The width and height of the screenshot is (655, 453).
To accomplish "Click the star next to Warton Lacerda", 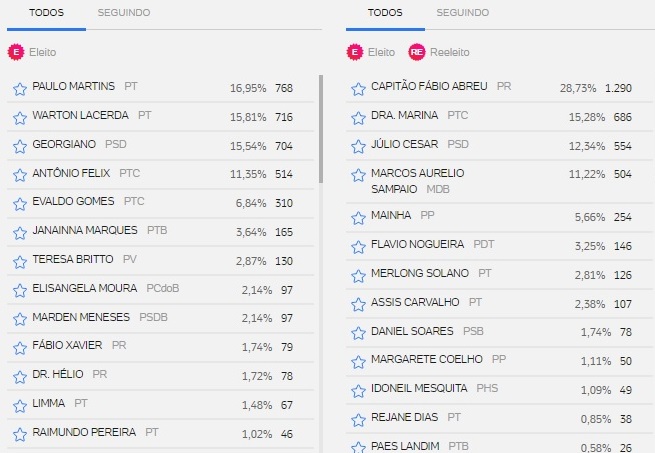I will pos(20,118).
